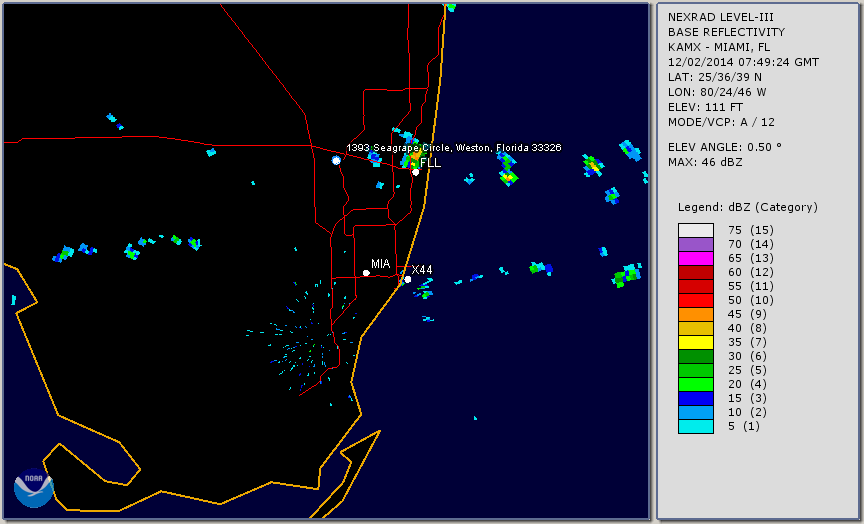Click the 20 dBZ category 4 swatch
The height and width of the screenshot is (524, 864).
pos(696,384)
